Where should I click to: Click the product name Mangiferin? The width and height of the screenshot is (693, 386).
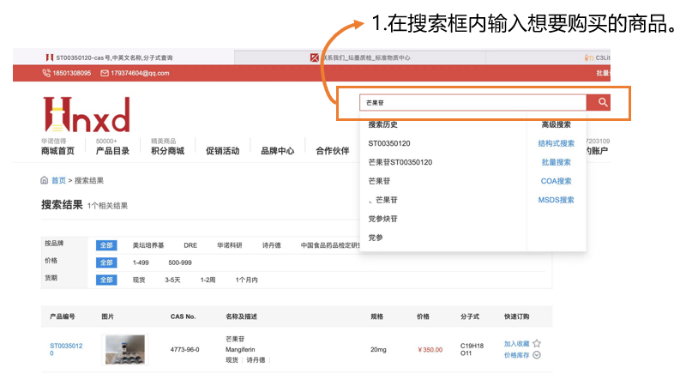pyautogui.click(x=240, y=349)
